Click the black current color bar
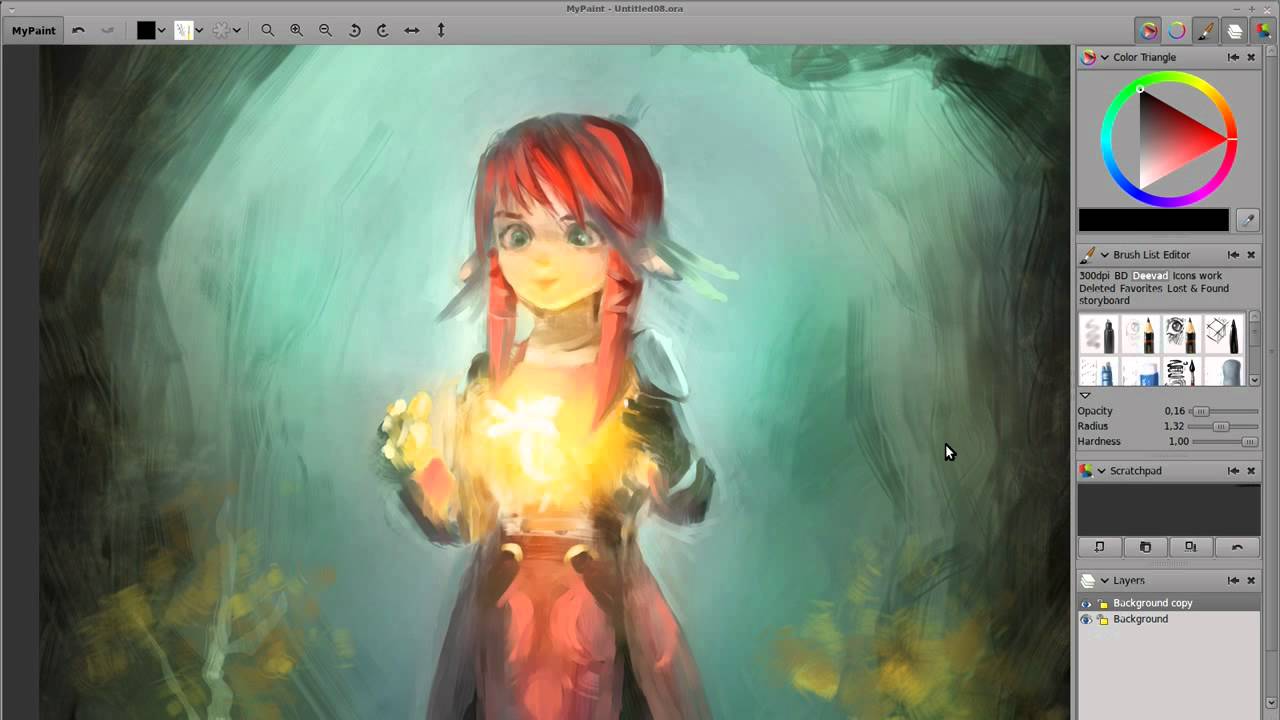 pos(1153,220)
